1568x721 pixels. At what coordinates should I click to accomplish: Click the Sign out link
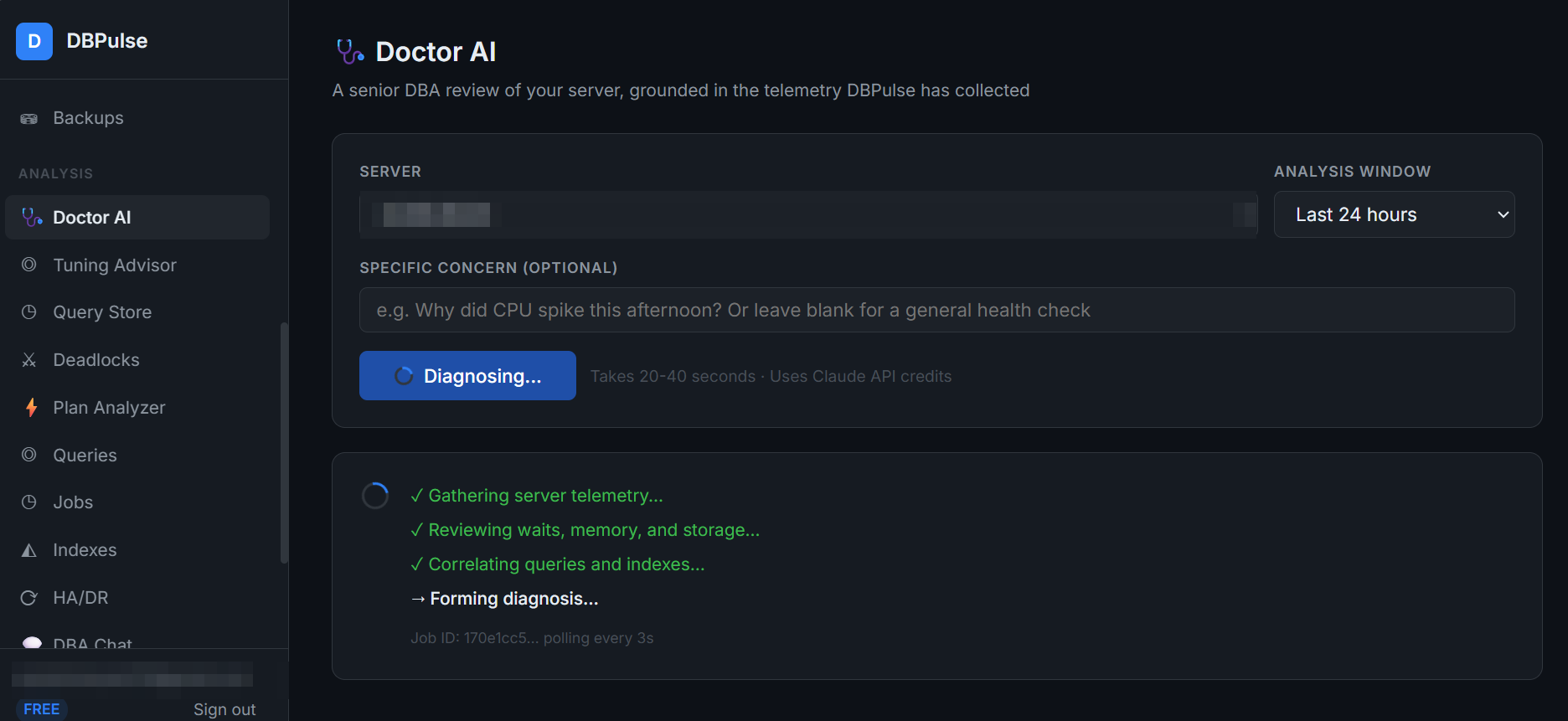(x=224, y=709)
